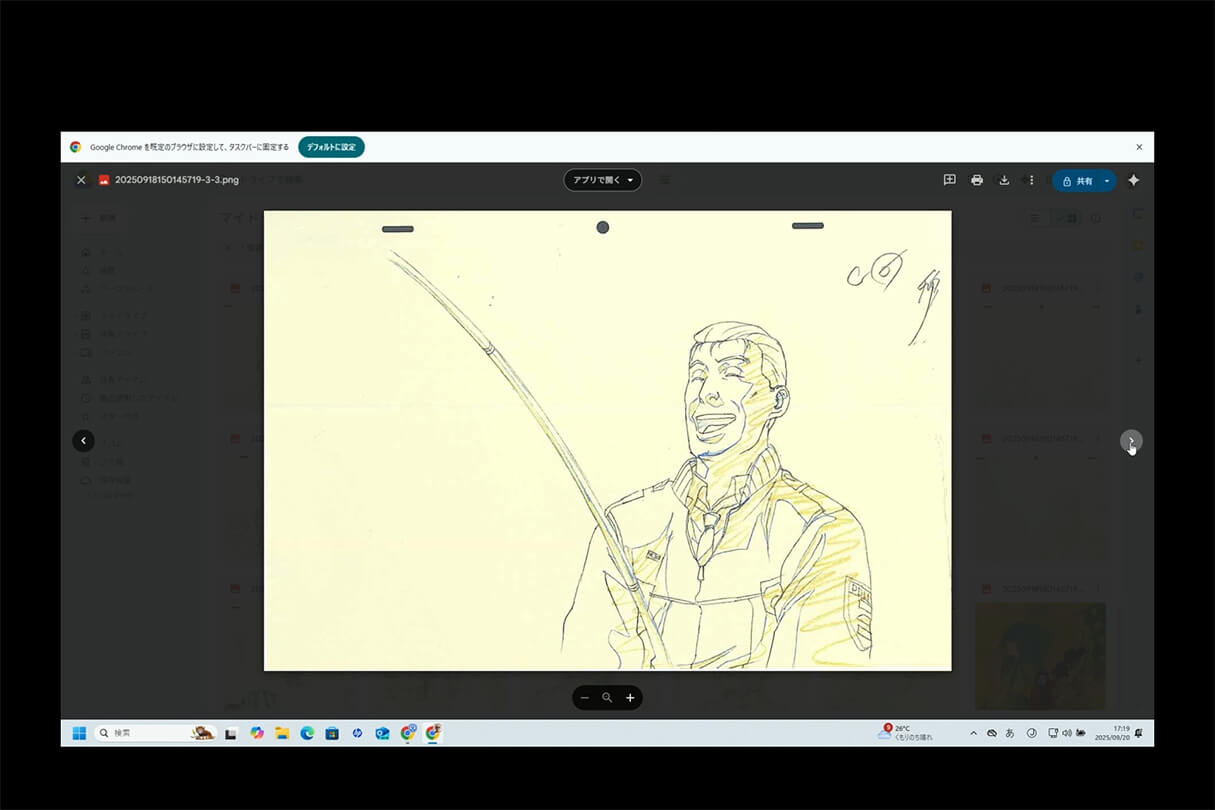
Task: Go to the previous image
Action: 83,441
